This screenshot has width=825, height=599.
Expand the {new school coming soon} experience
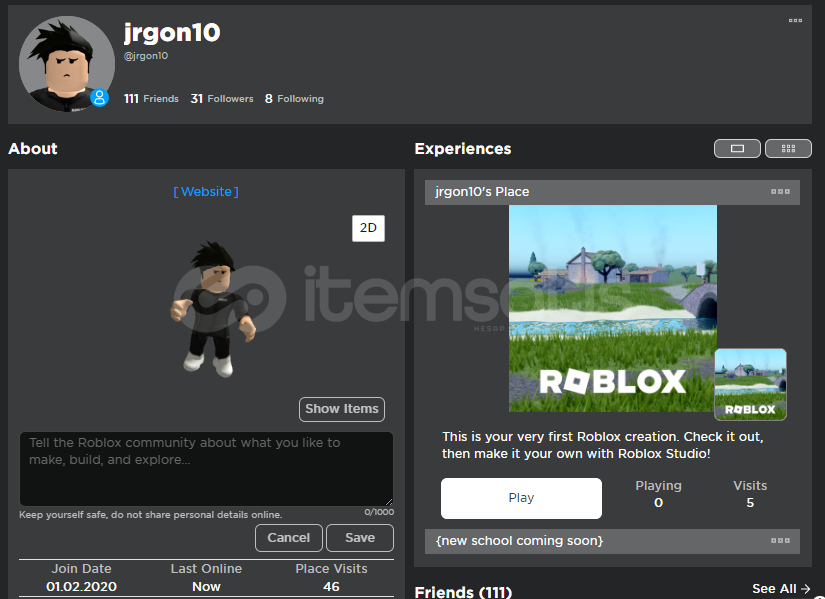612,541
